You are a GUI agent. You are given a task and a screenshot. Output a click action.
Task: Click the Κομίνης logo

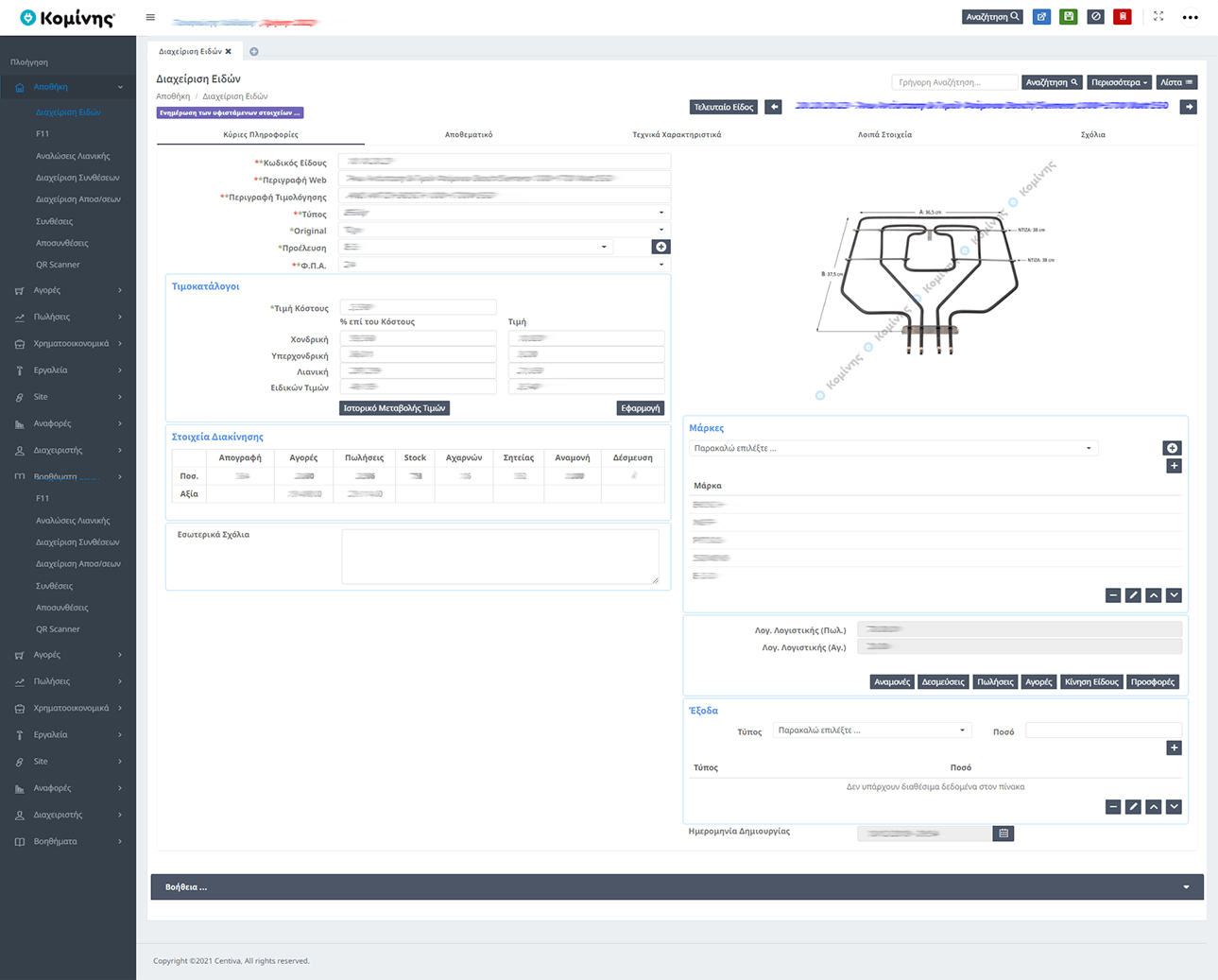pos(67,18)
